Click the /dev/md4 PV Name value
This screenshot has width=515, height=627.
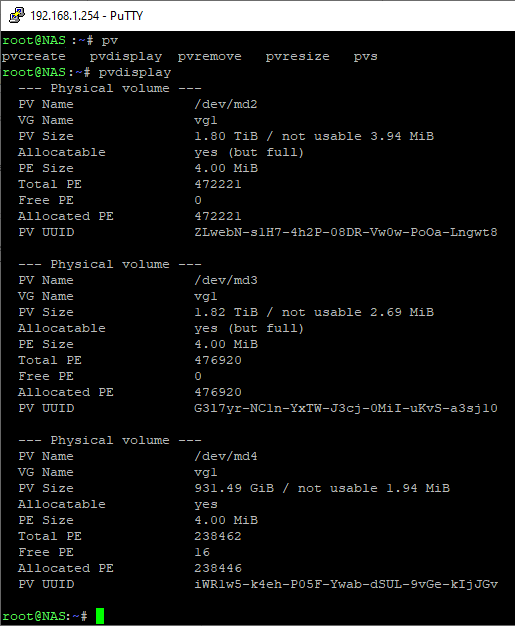(226, 456)
